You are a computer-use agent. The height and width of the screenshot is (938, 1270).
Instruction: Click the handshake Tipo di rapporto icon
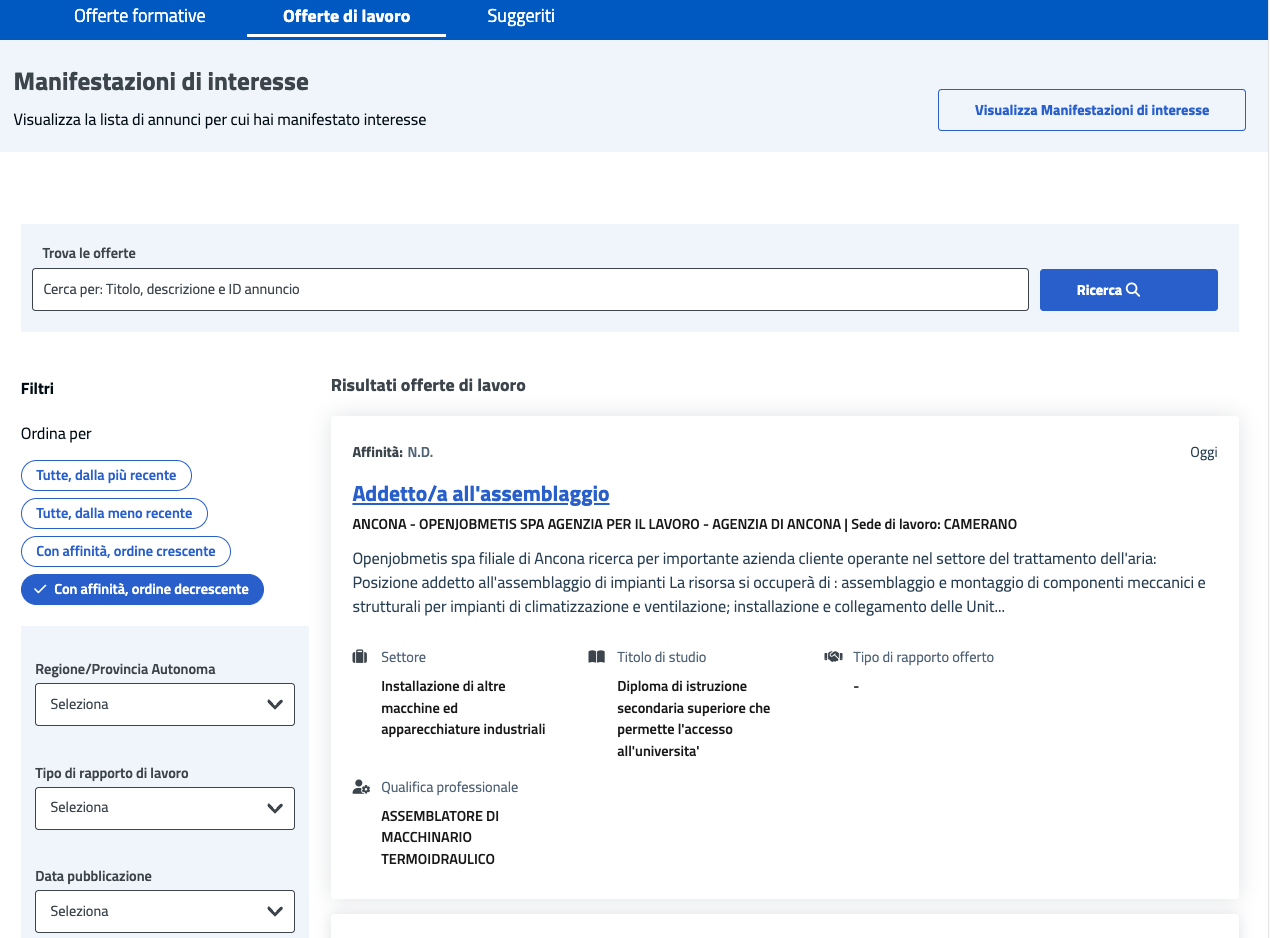pos(833,657)
